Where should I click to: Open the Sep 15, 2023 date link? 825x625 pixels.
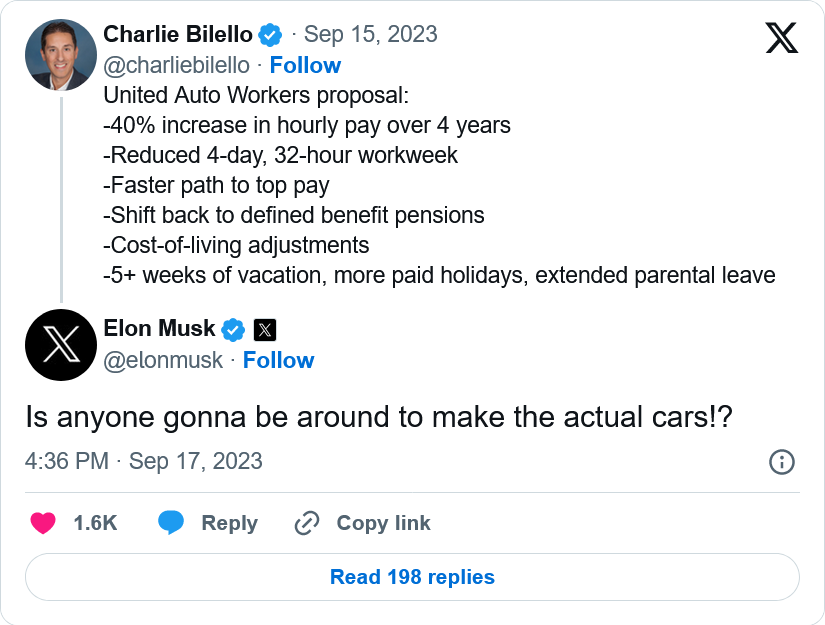click(370, 34)
